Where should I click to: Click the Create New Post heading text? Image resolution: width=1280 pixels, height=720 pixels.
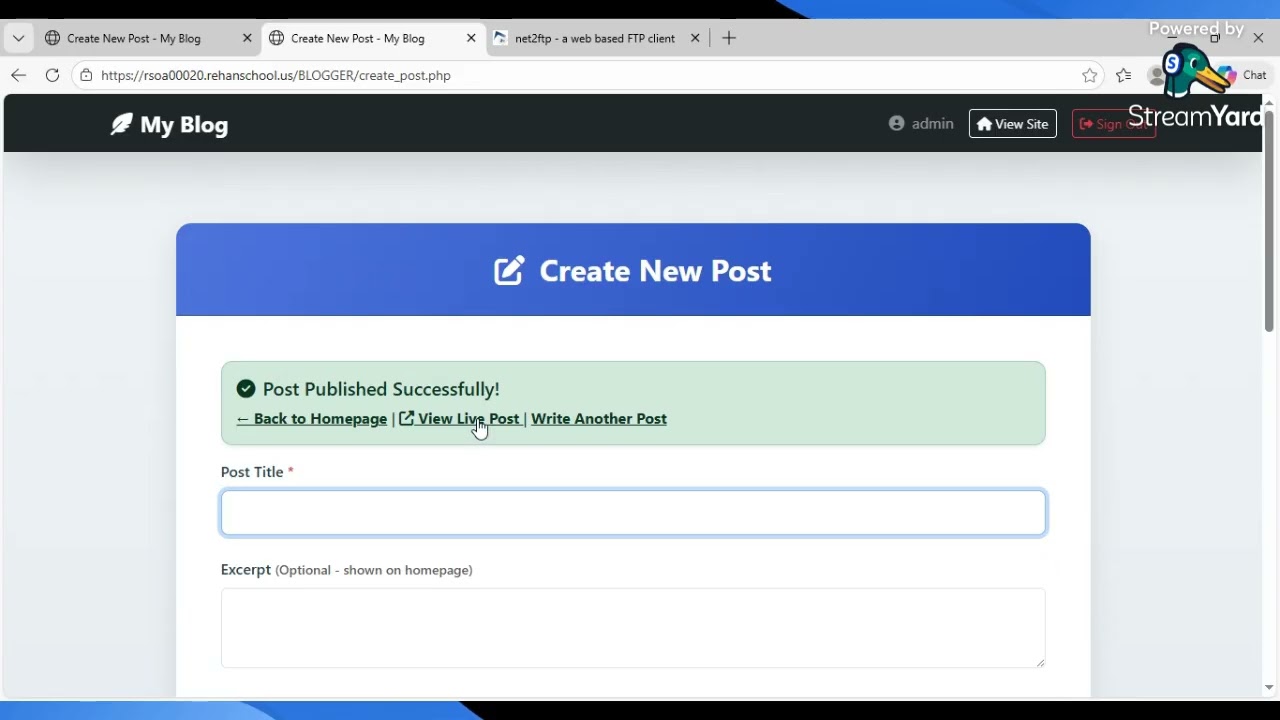coord(656,271)
